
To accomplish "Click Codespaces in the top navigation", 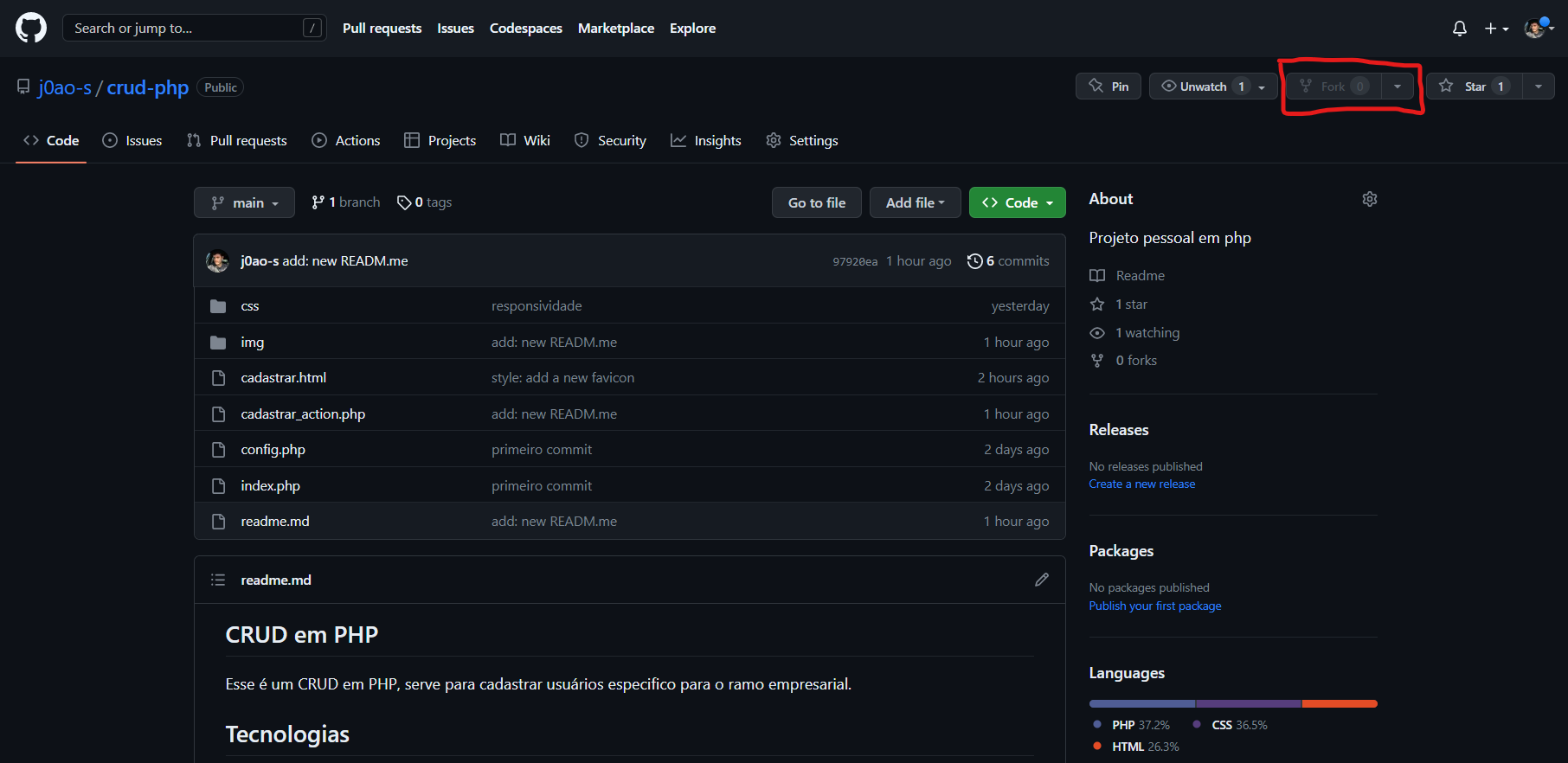I will (525, 29).
